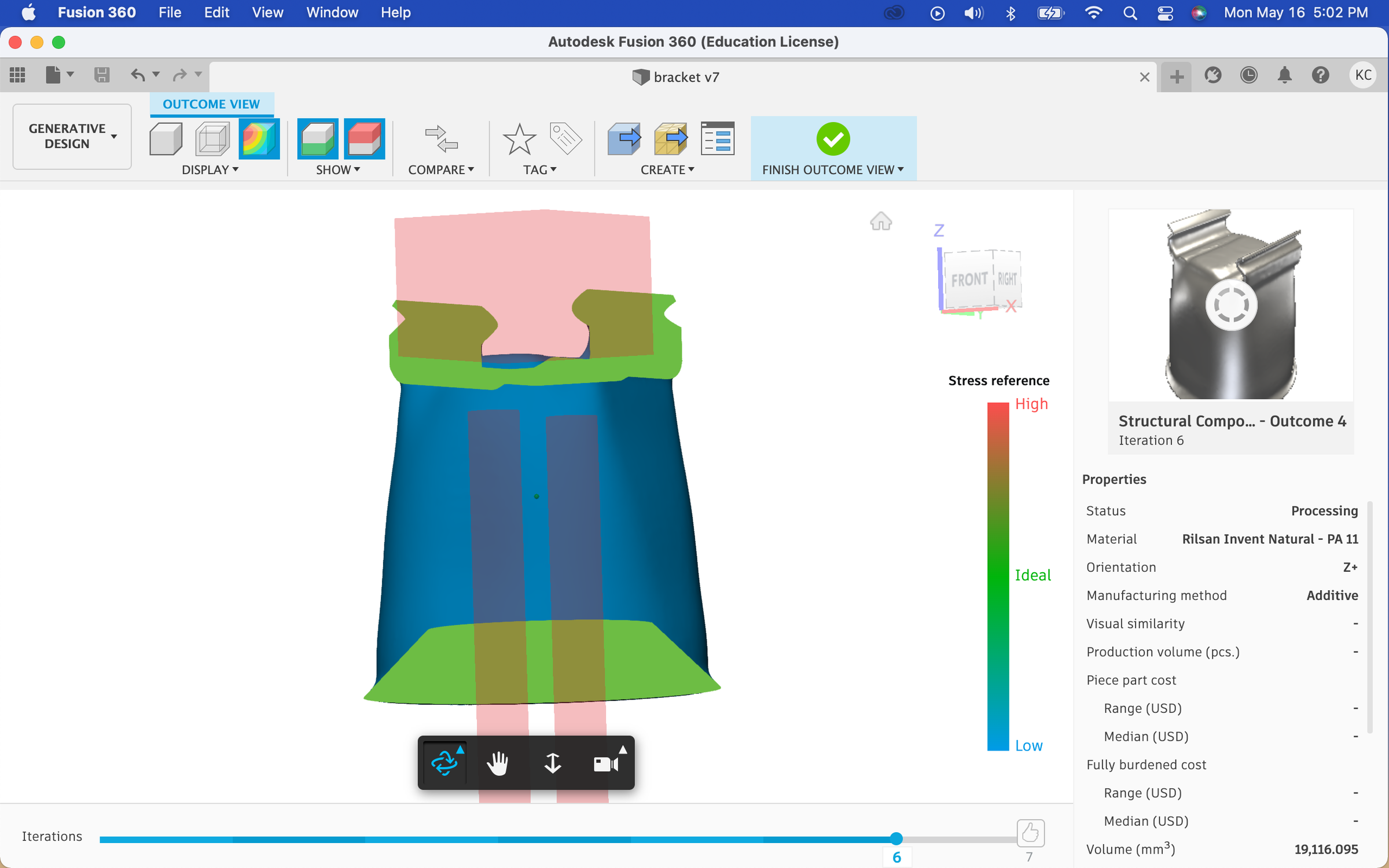Click the Undo button in the toolbar

pos(138,75)
